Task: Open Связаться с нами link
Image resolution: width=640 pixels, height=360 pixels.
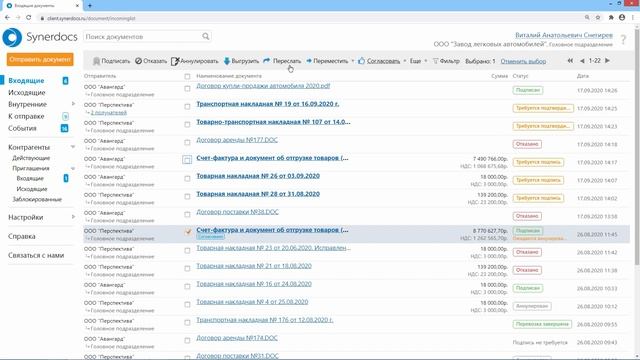Action: (x=36, y=256)
